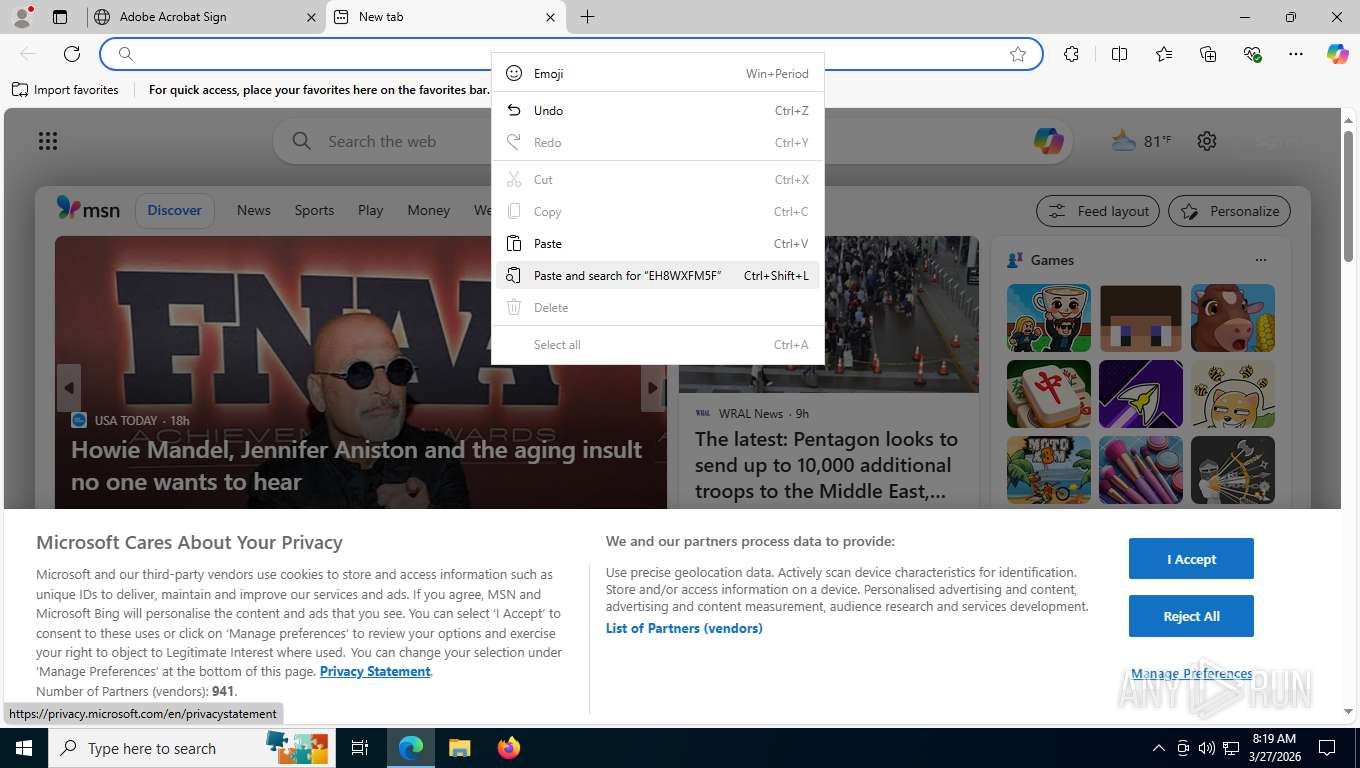Launch Firefox from the taskbar
Screen dimensions: 1360x768
509,748
